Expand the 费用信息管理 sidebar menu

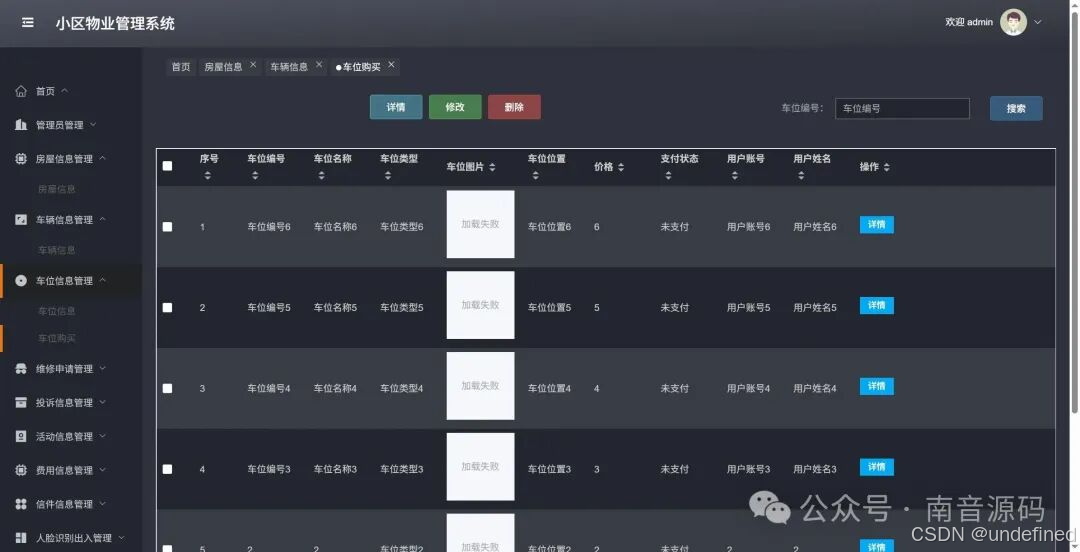pos(102,470)
